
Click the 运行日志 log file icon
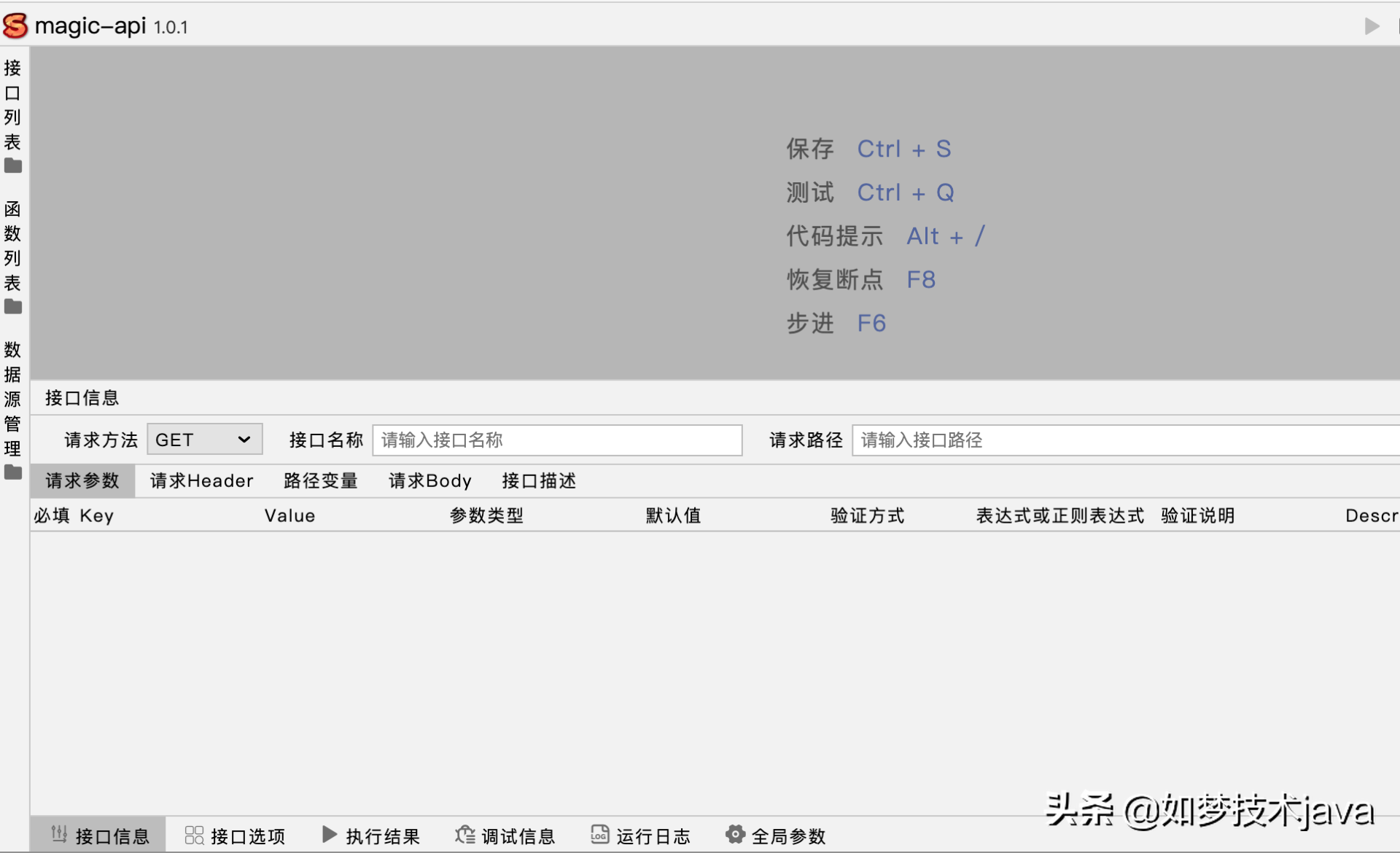tap(599, 835)
